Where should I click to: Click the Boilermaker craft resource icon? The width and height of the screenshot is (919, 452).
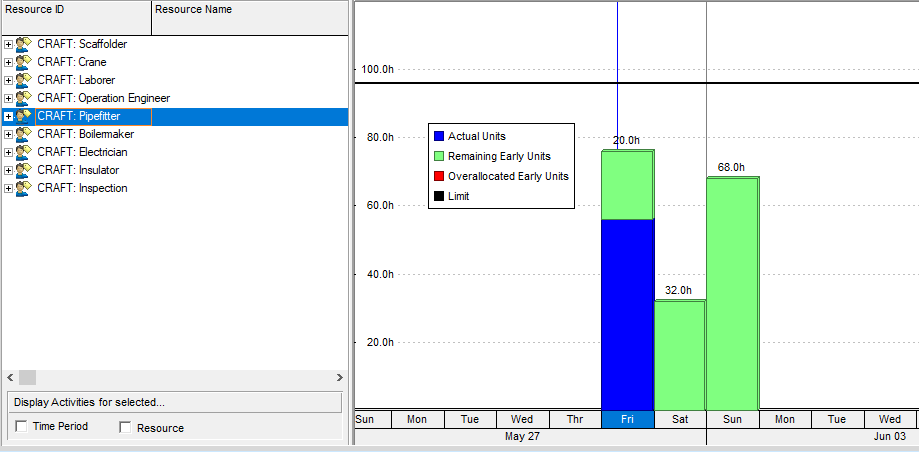point(24,134)
